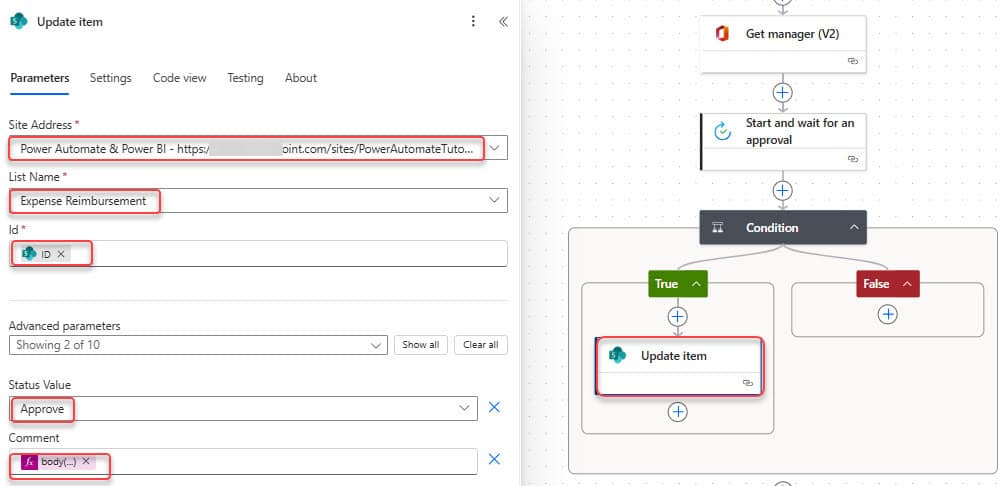The width and height of the screenshot is (1004, 486).
Task: Collapse the False branch
Action: [907, 284]
